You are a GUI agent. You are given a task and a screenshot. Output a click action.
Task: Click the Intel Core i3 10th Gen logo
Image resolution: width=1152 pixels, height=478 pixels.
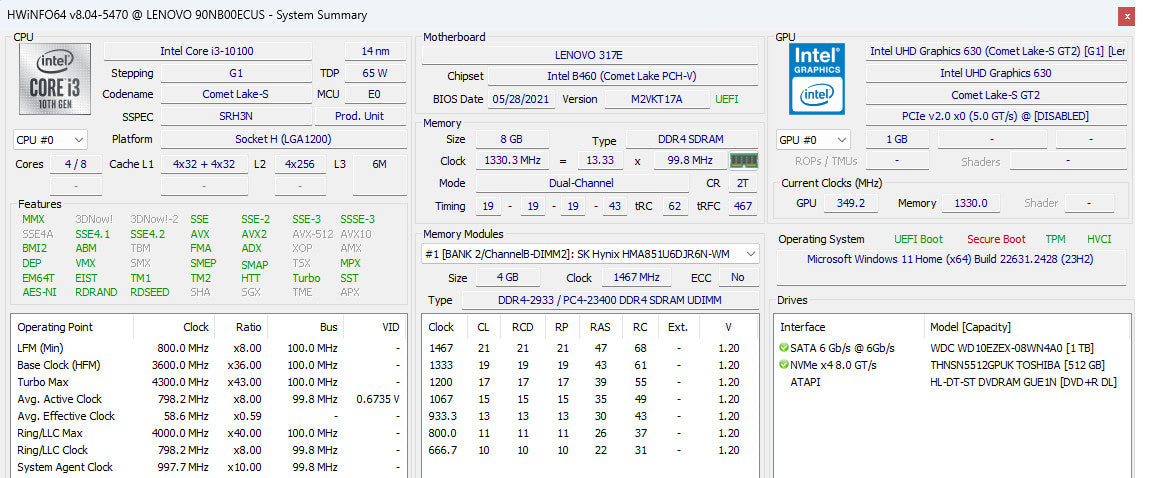tap(55, 79)
